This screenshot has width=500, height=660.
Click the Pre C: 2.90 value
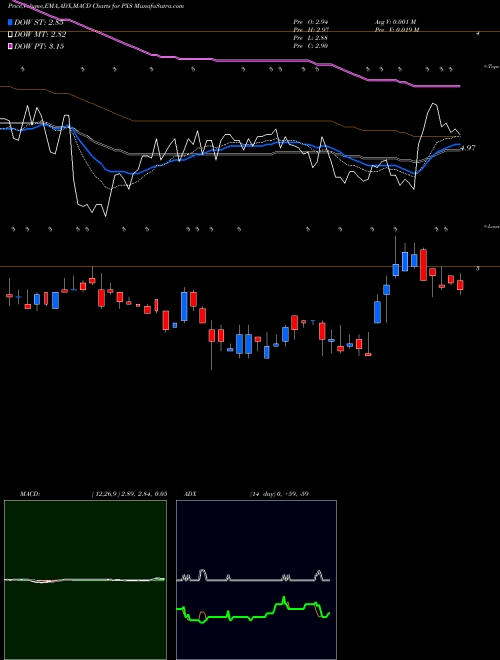(x=311, y=46)
